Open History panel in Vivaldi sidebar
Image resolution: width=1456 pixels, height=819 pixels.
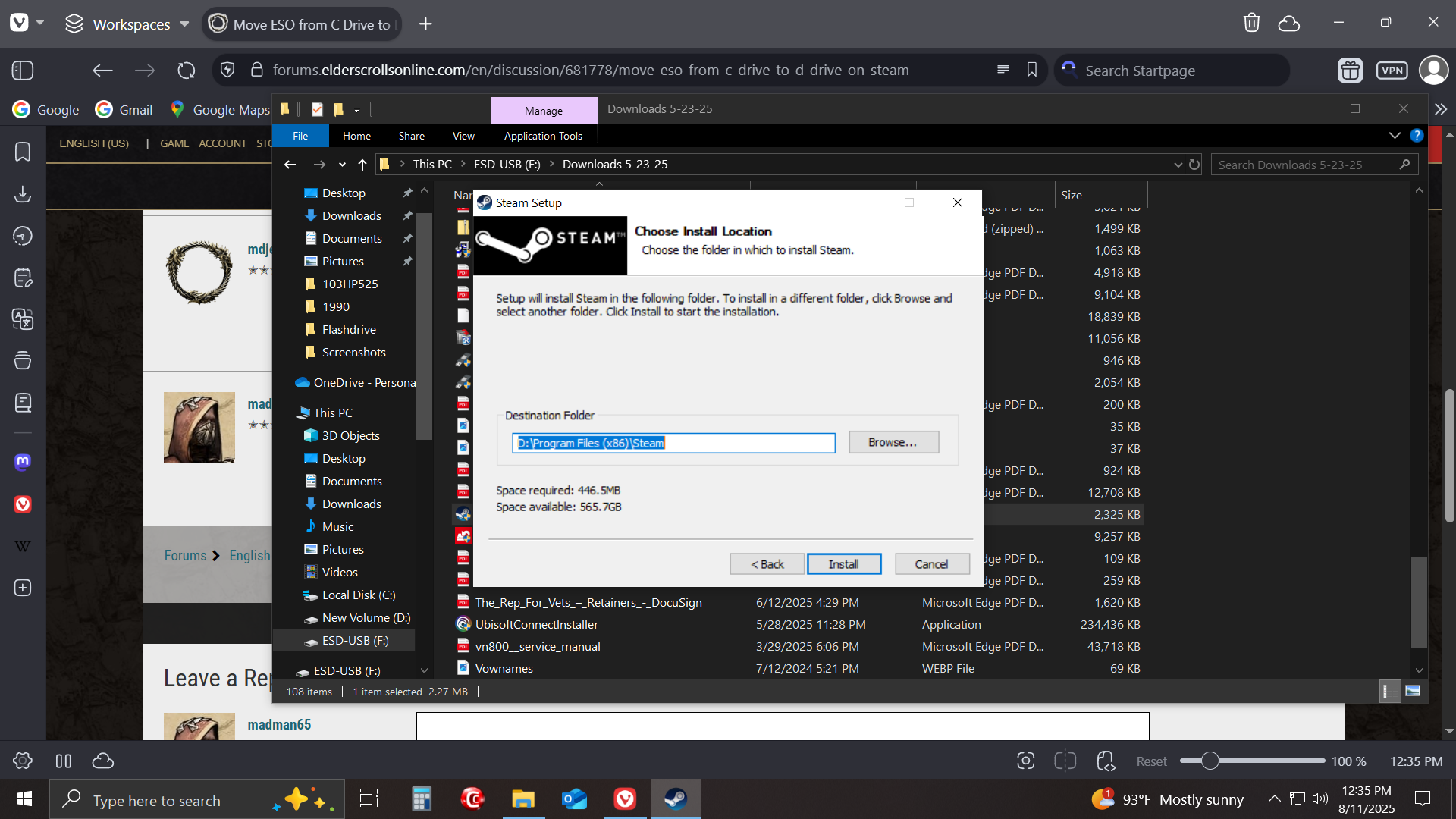pyautogui.click(x=23, y=236)
